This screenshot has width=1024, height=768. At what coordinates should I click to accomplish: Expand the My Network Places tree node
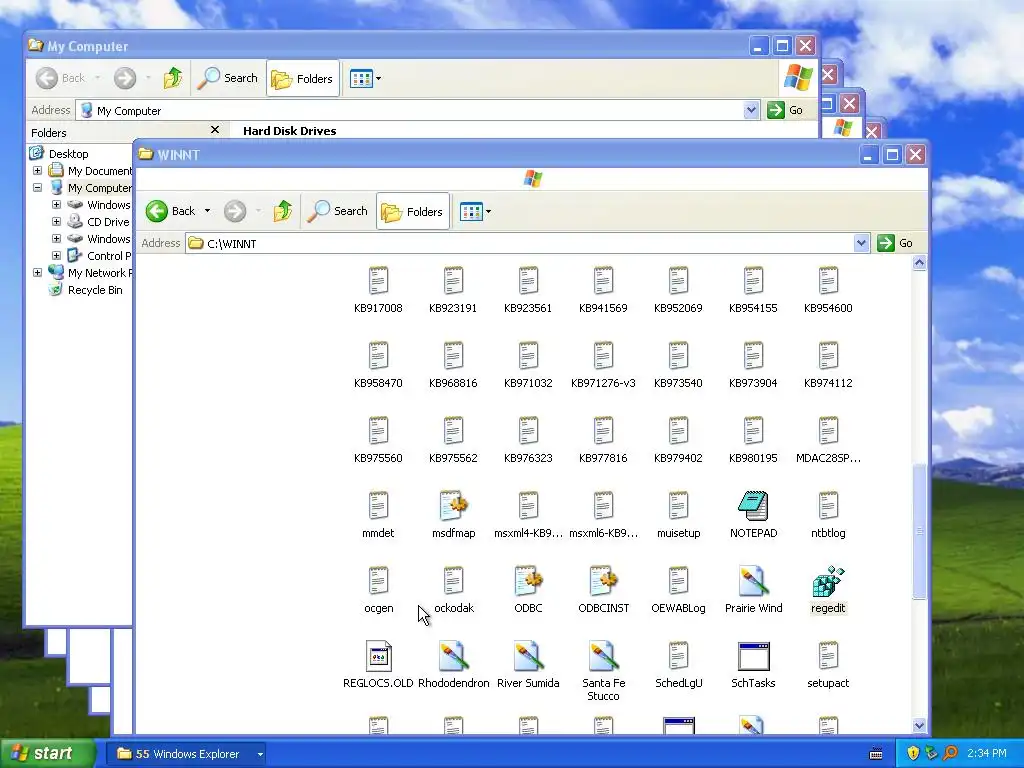(x=37, y=272)
